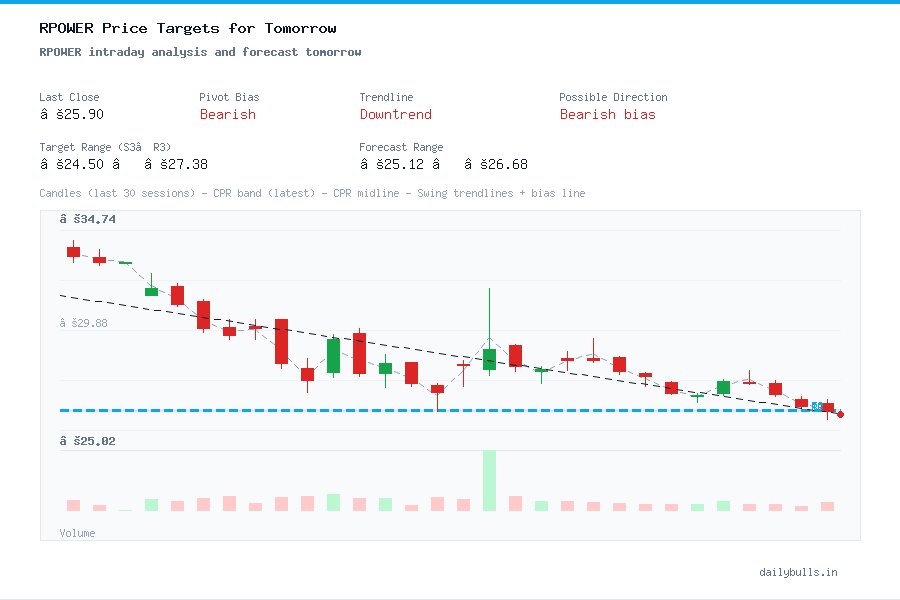Click the red dot at the trend line end
900x600 pixels.
click(x=839, y=413)
